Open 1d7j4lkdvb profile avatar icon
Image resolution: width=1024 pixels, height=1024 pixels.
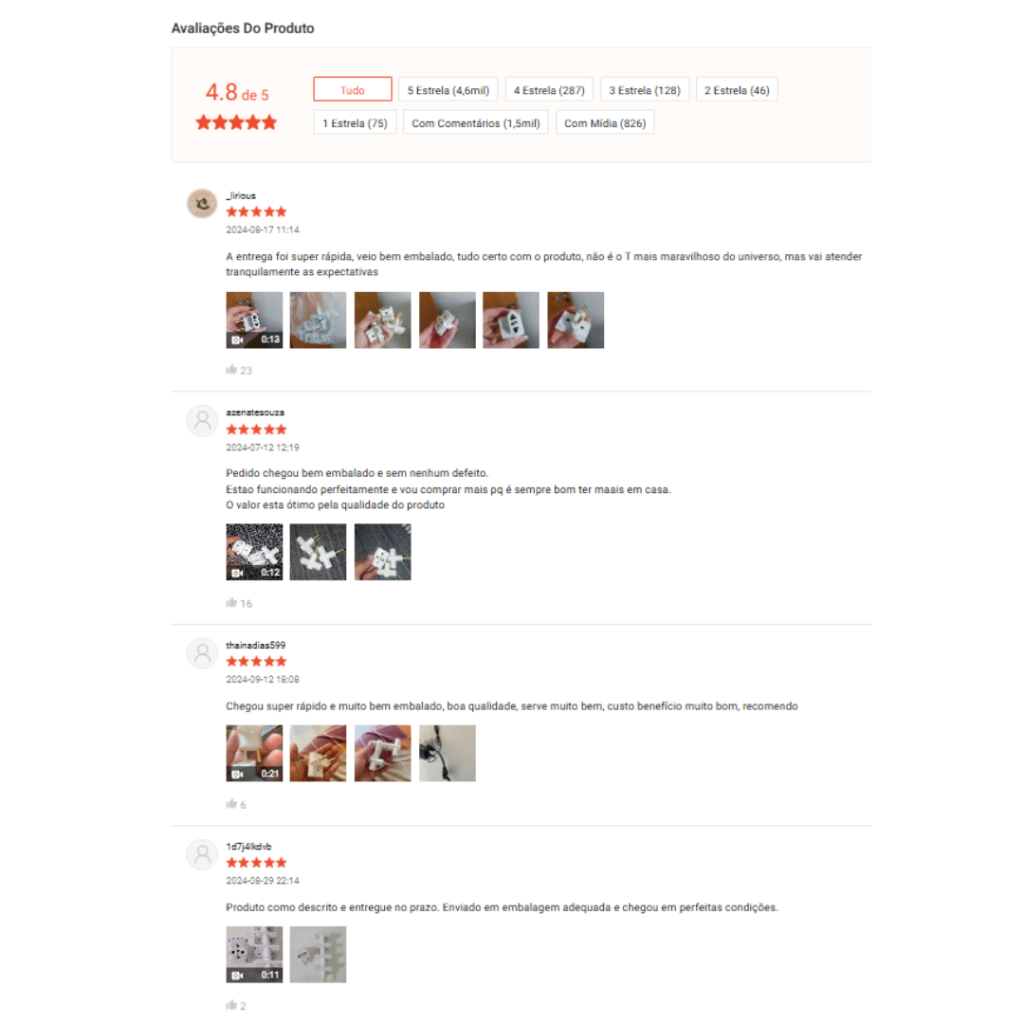202,854
